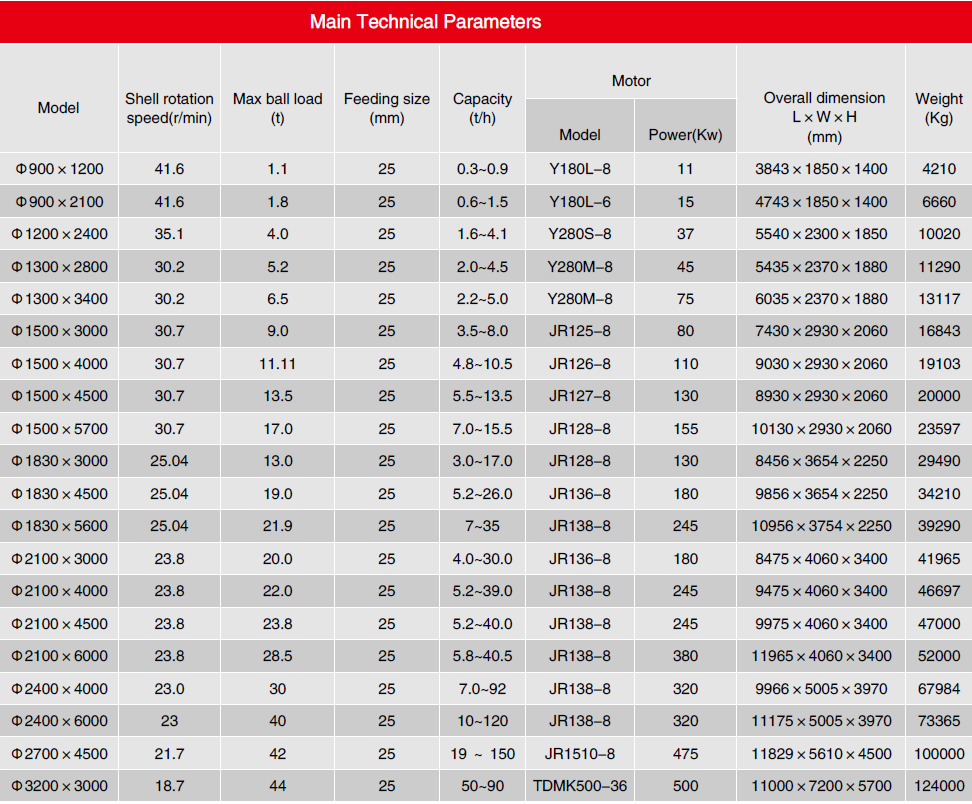This screenshot has width=972, height=804.
Task: Click motor model 'JR125–8'
Action: [x=580, y=330]
